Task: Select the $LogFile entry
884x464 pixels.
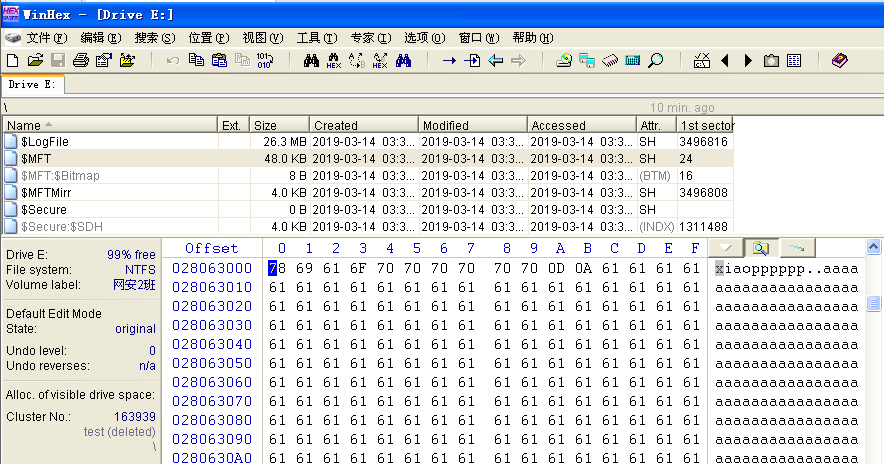Action: pos(368,142)
